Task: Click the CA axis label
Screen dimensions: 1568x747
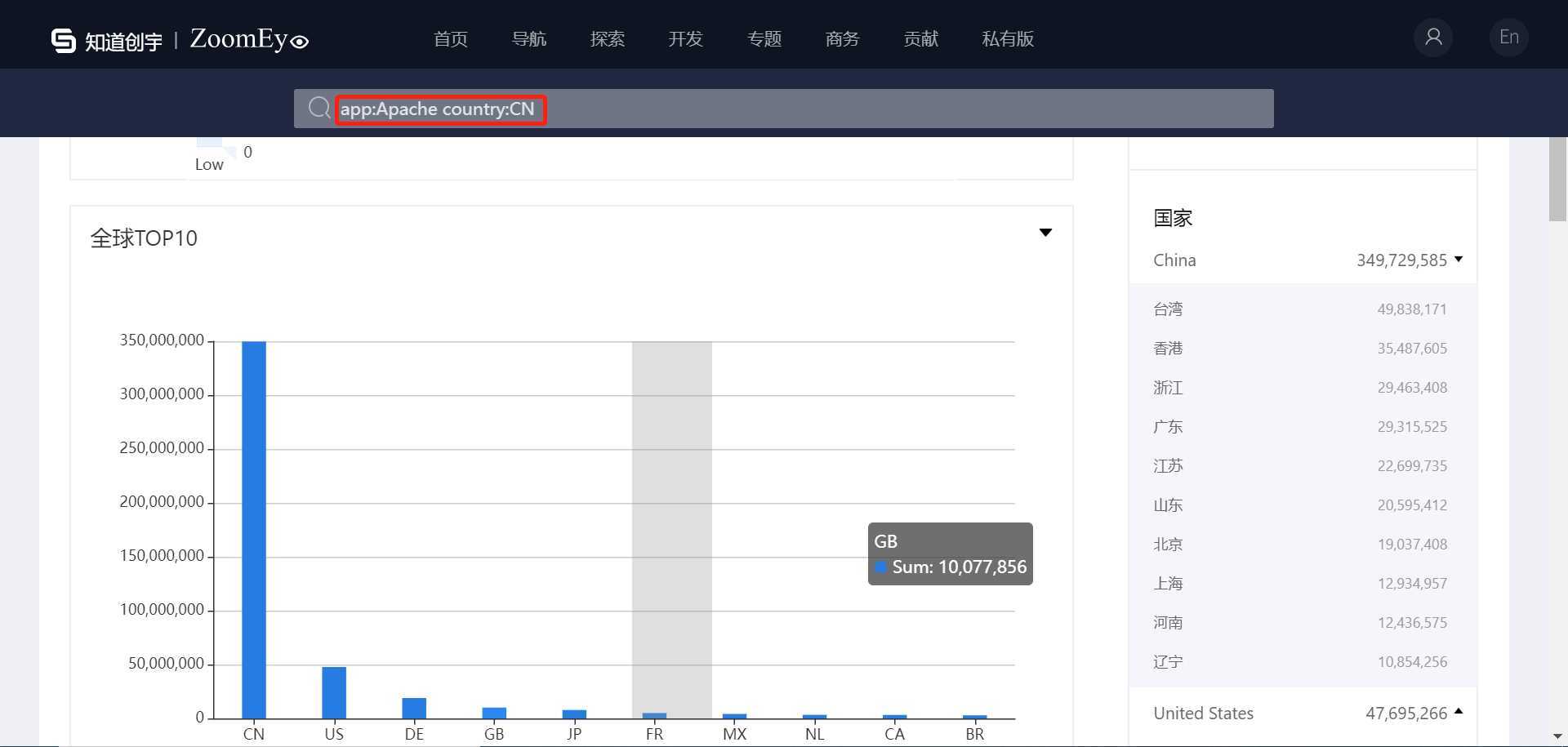Action: coord(894,734)
